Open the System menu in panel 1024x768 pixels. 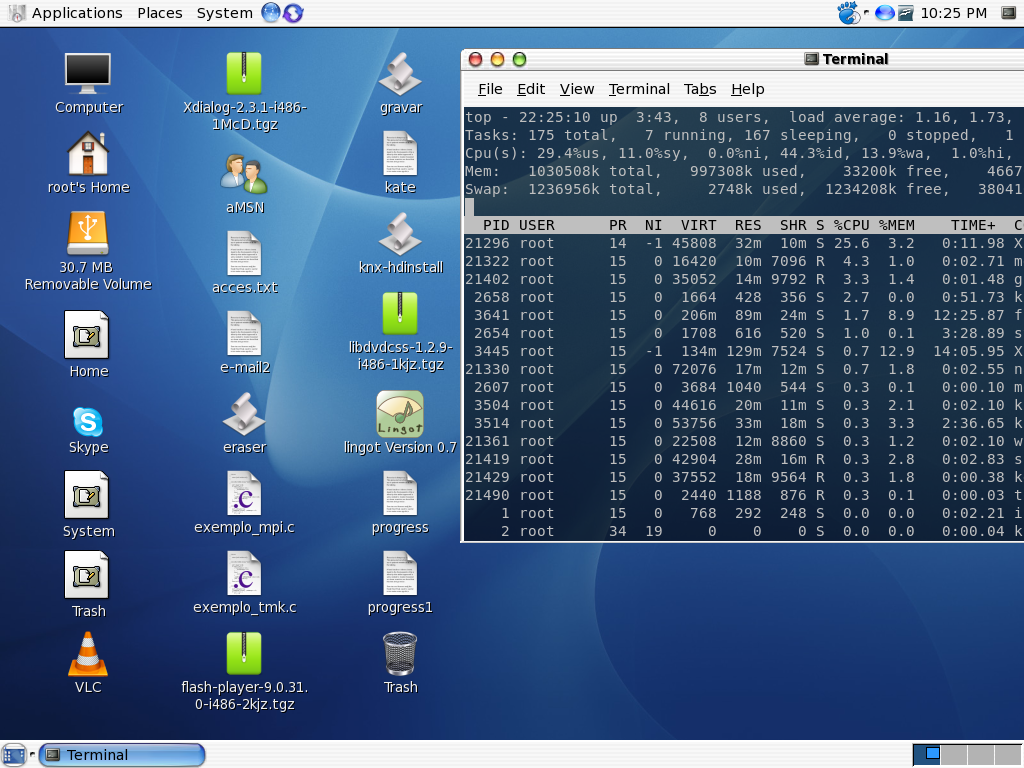click(x=225, y=13)
